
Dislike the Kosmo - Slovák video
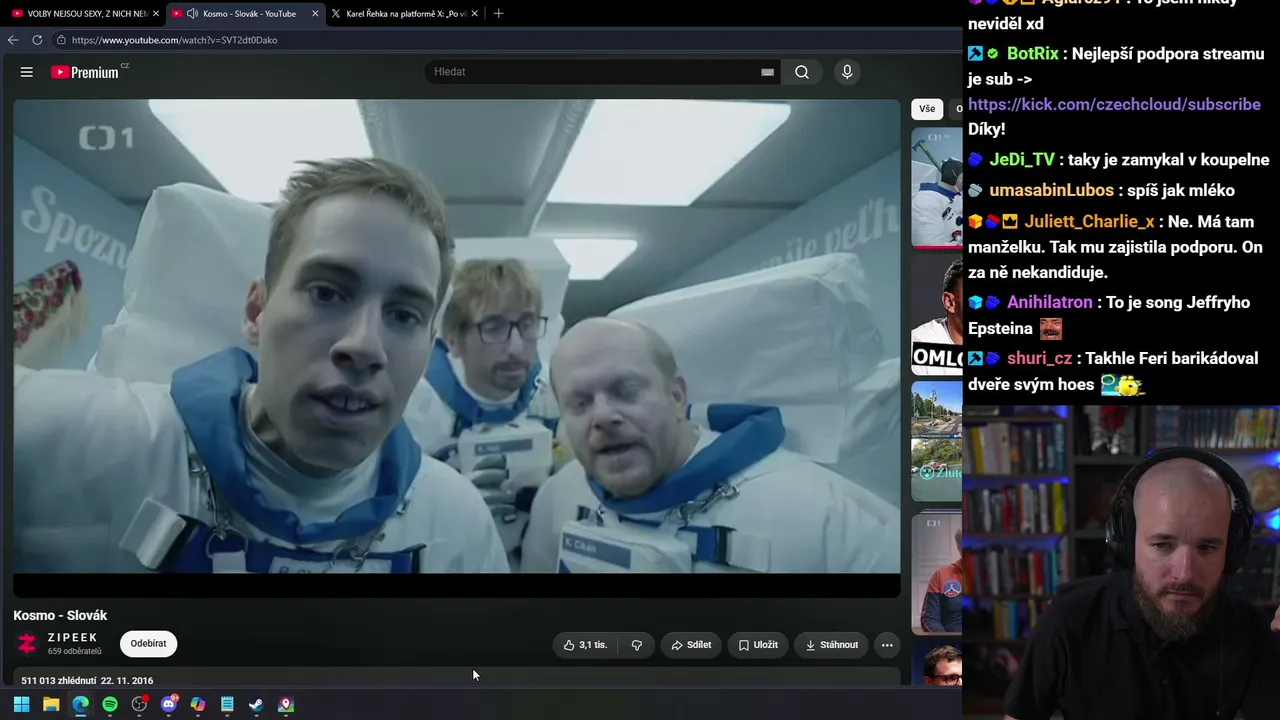(x=637, y=645)
